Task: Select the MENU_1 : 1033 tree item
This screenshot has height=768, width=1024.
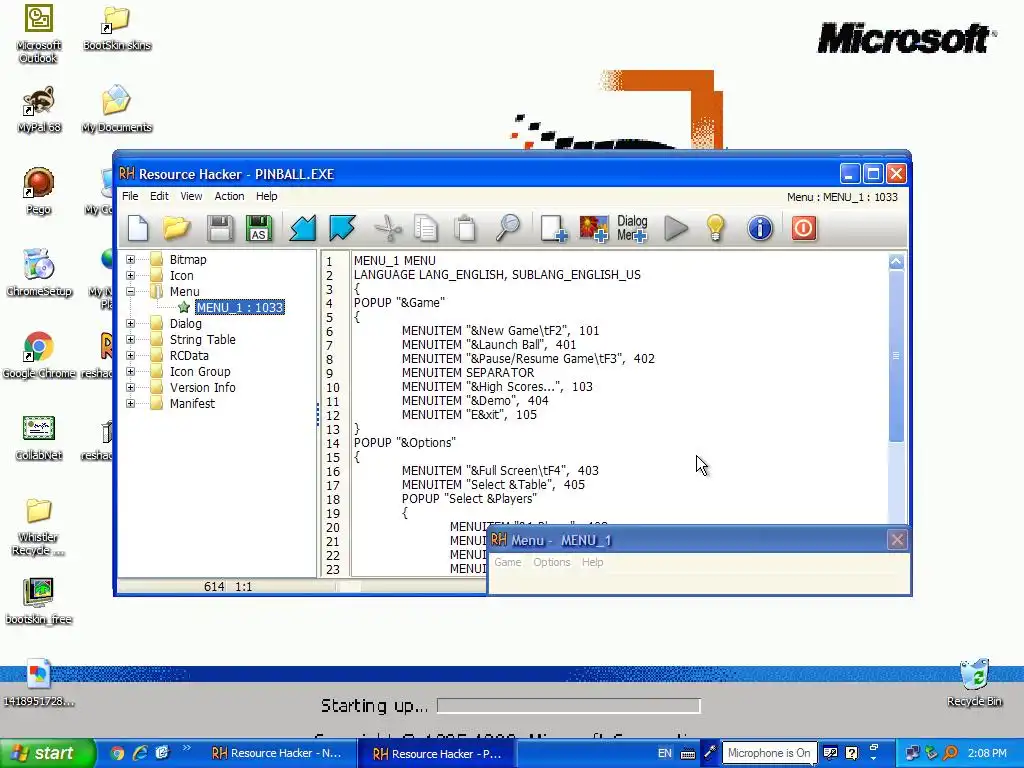Action: [240, 308]
